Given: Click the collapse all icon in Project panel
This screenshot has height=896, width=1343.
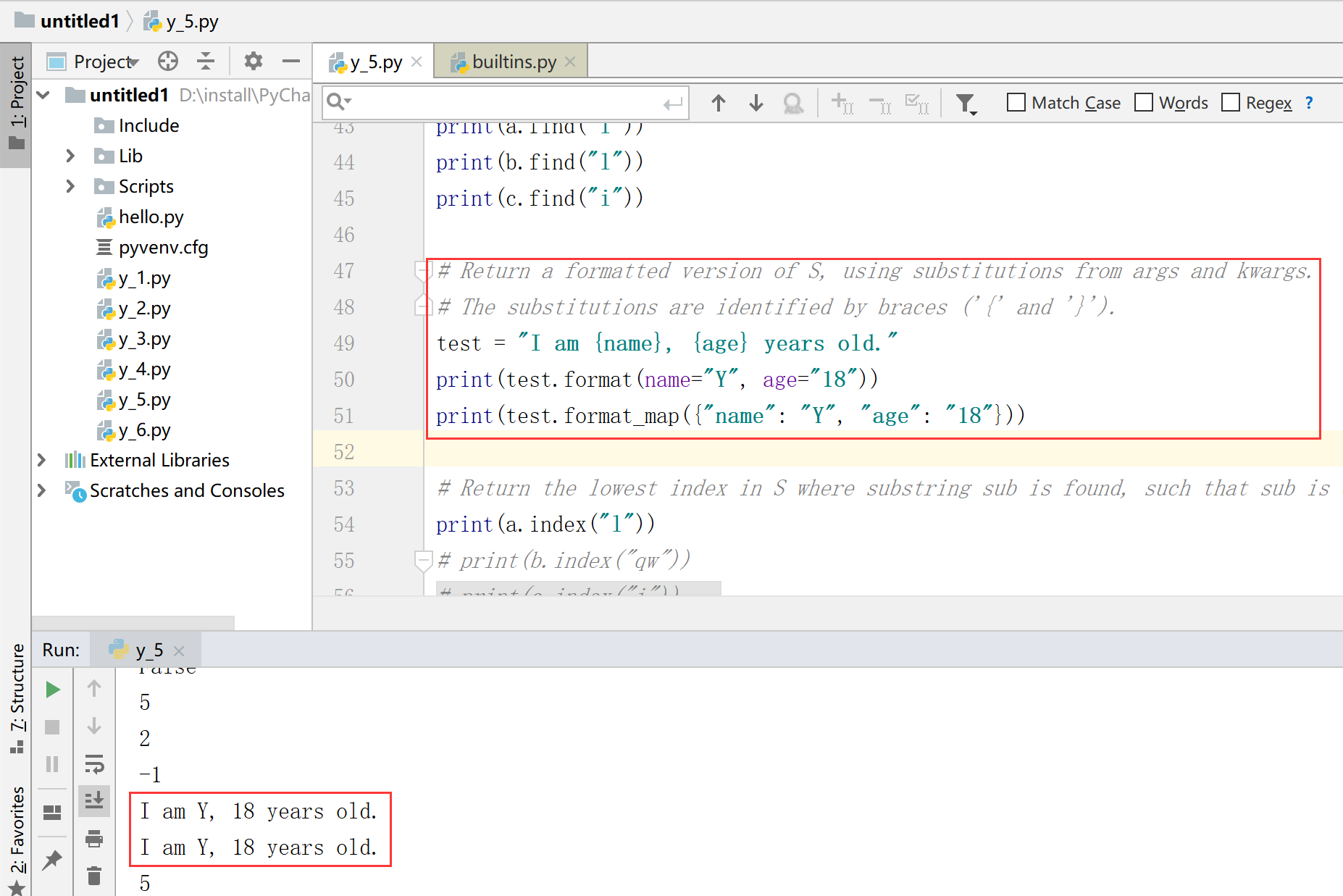Looking at the screenshot, I should point(206,62).
